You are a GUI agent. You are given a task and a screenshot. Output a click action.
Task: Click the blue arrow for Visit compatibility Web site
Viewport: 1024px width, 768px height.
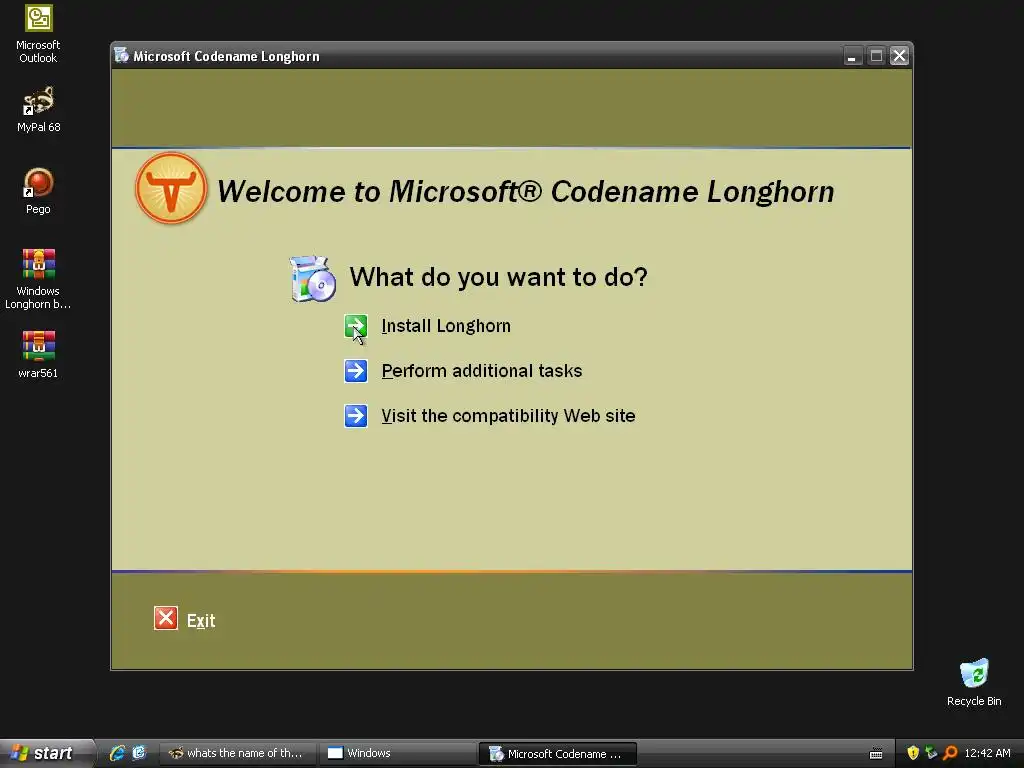[356, 415]
